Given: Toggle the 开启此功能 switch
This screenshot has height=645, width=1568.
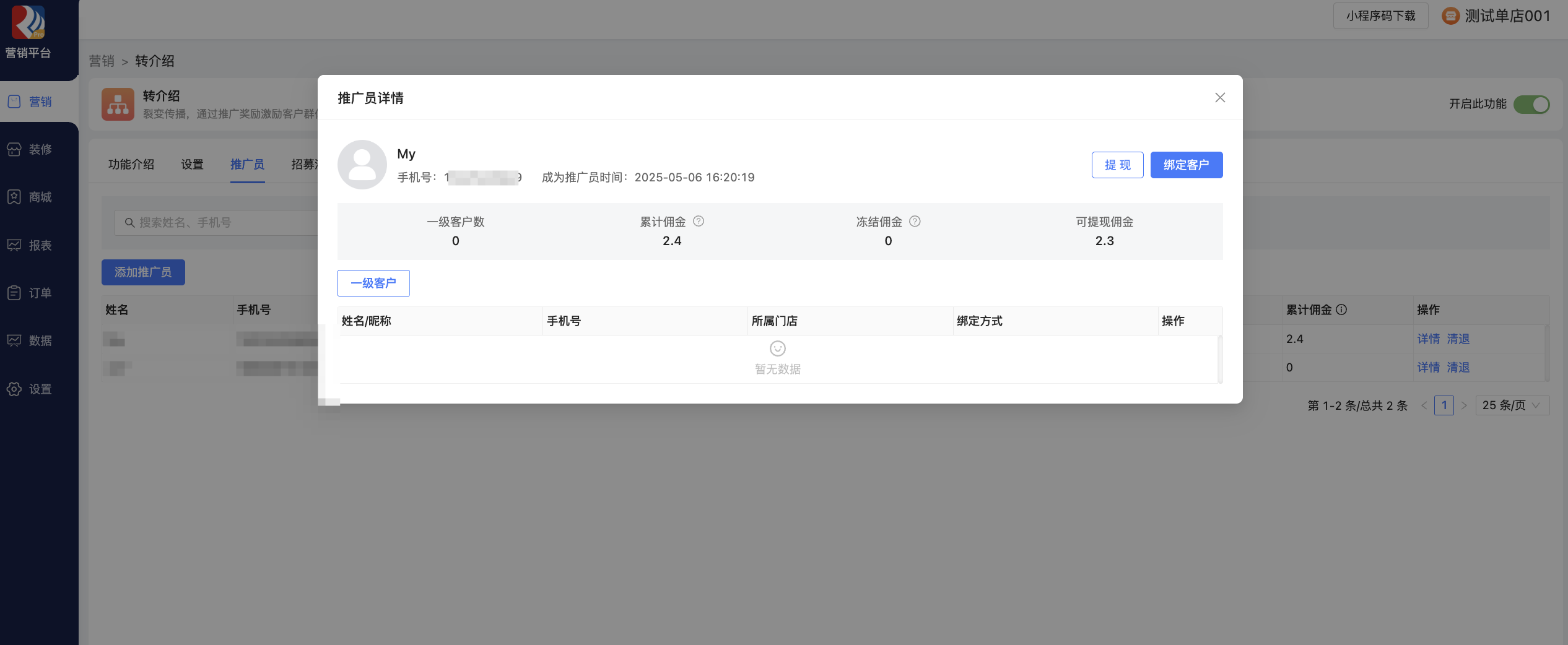Looking at the screenshot, I should click(x=1531, y=104).
